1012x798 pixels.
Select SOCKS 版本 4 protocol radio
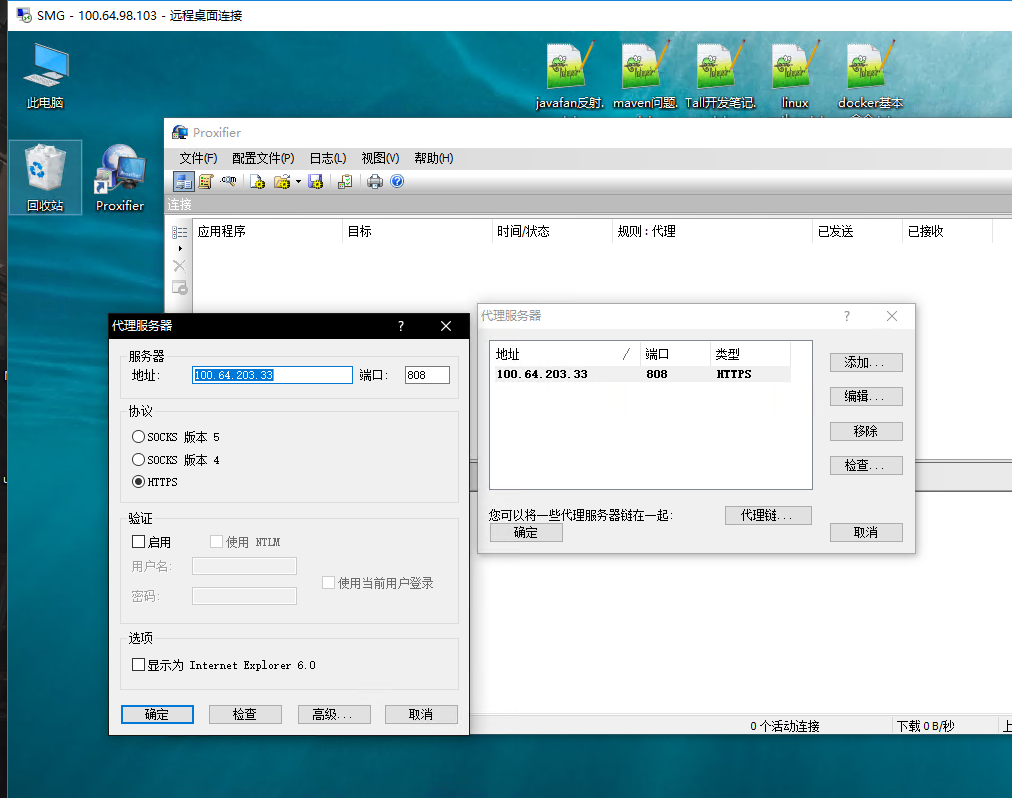point(138,460)
